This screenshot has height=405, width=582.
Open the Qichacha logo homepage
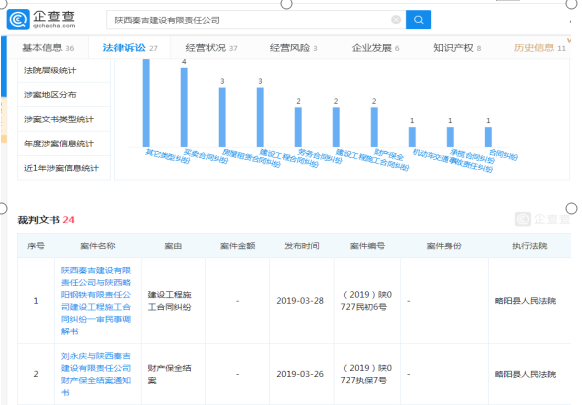point(41,19)
